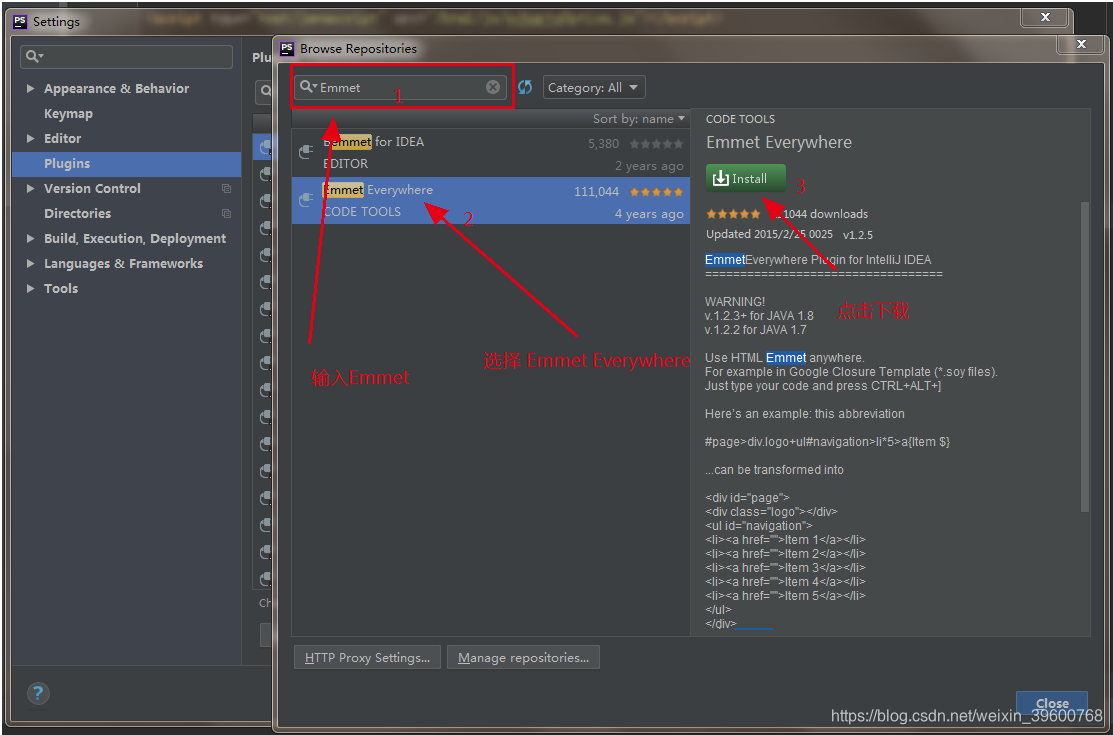Screen dimensions: 1113x735
Task: Click the project-level icon beside Version Control
Action: (x=226, y=188)
